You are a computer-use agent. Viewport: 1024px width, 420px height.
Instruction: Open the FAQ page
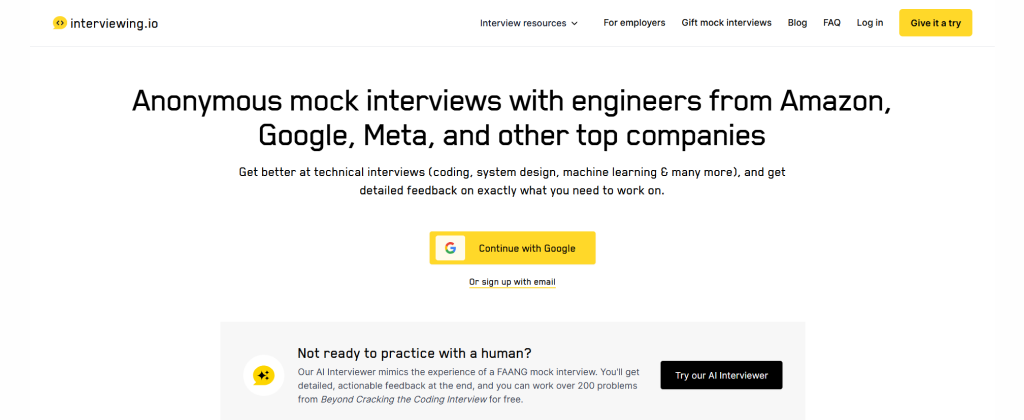tap(832, 23)
